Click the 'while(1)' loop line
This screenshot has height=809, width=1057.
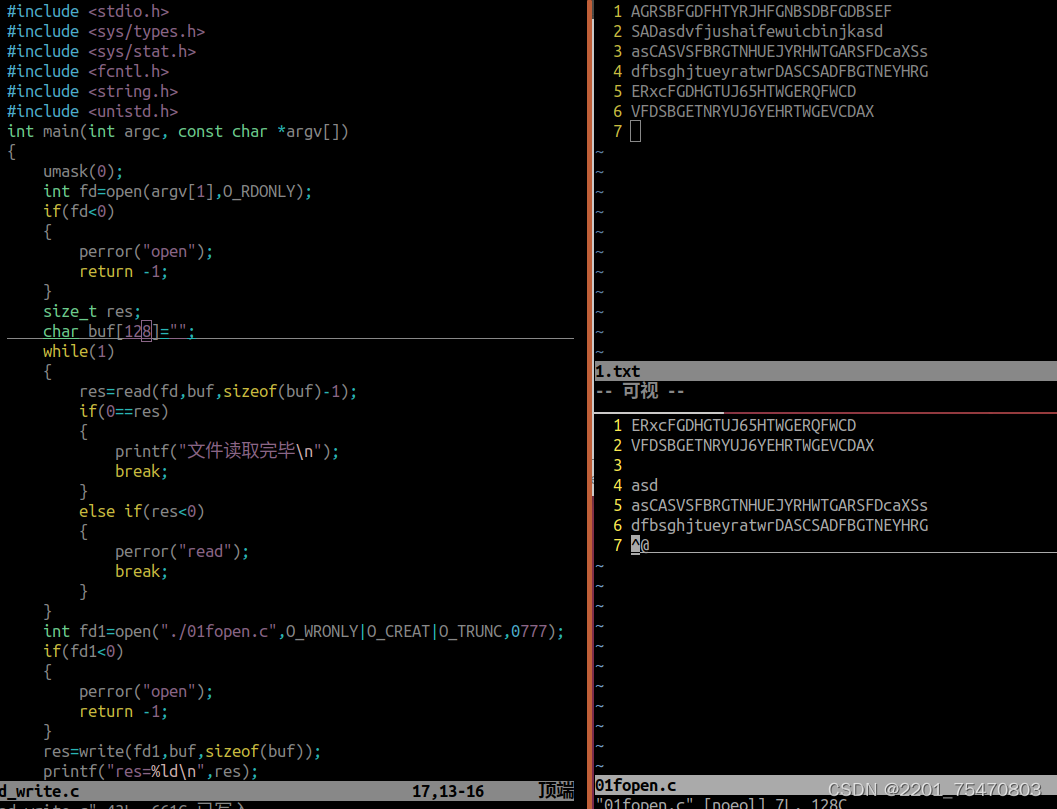[79, 351]
